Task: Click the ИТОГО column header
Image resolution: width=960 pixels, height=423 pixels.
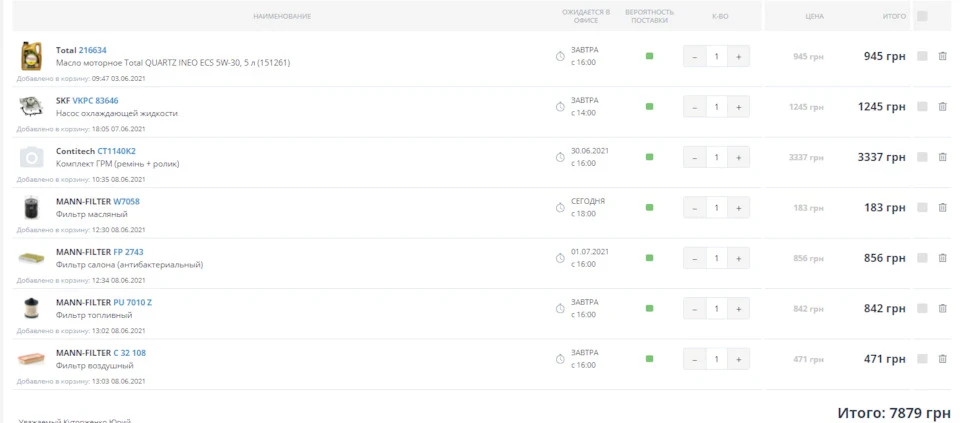Action: 894,17
